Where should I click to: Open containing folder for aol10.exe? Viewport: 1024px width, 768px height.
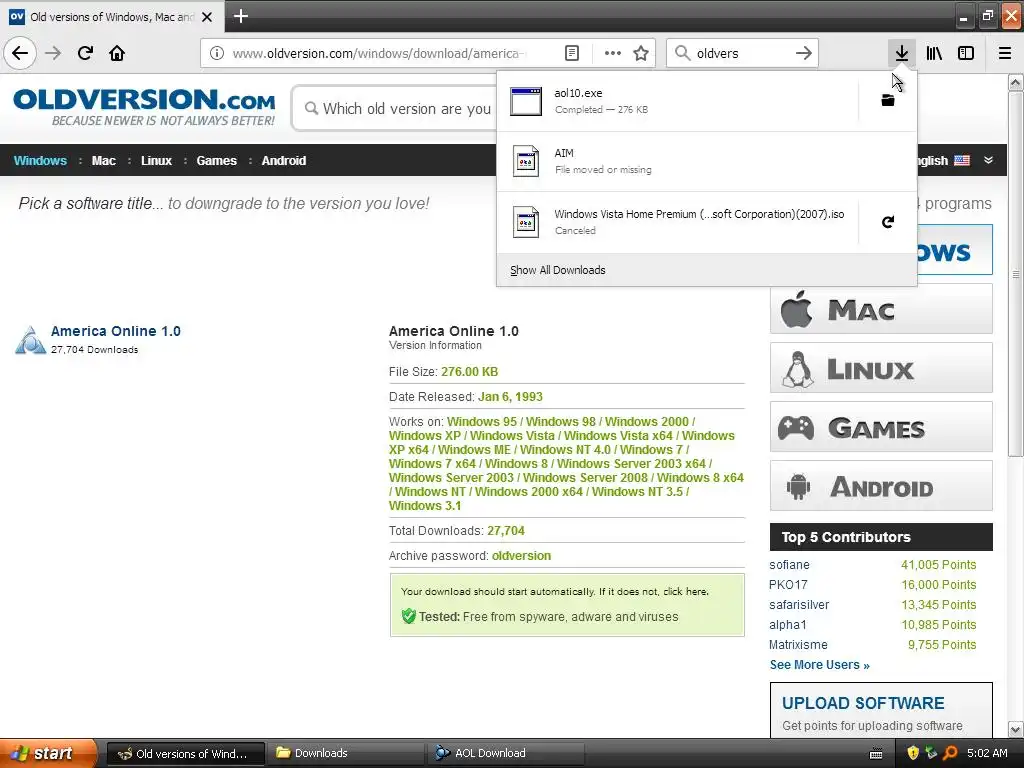click(x=888, y=100)
